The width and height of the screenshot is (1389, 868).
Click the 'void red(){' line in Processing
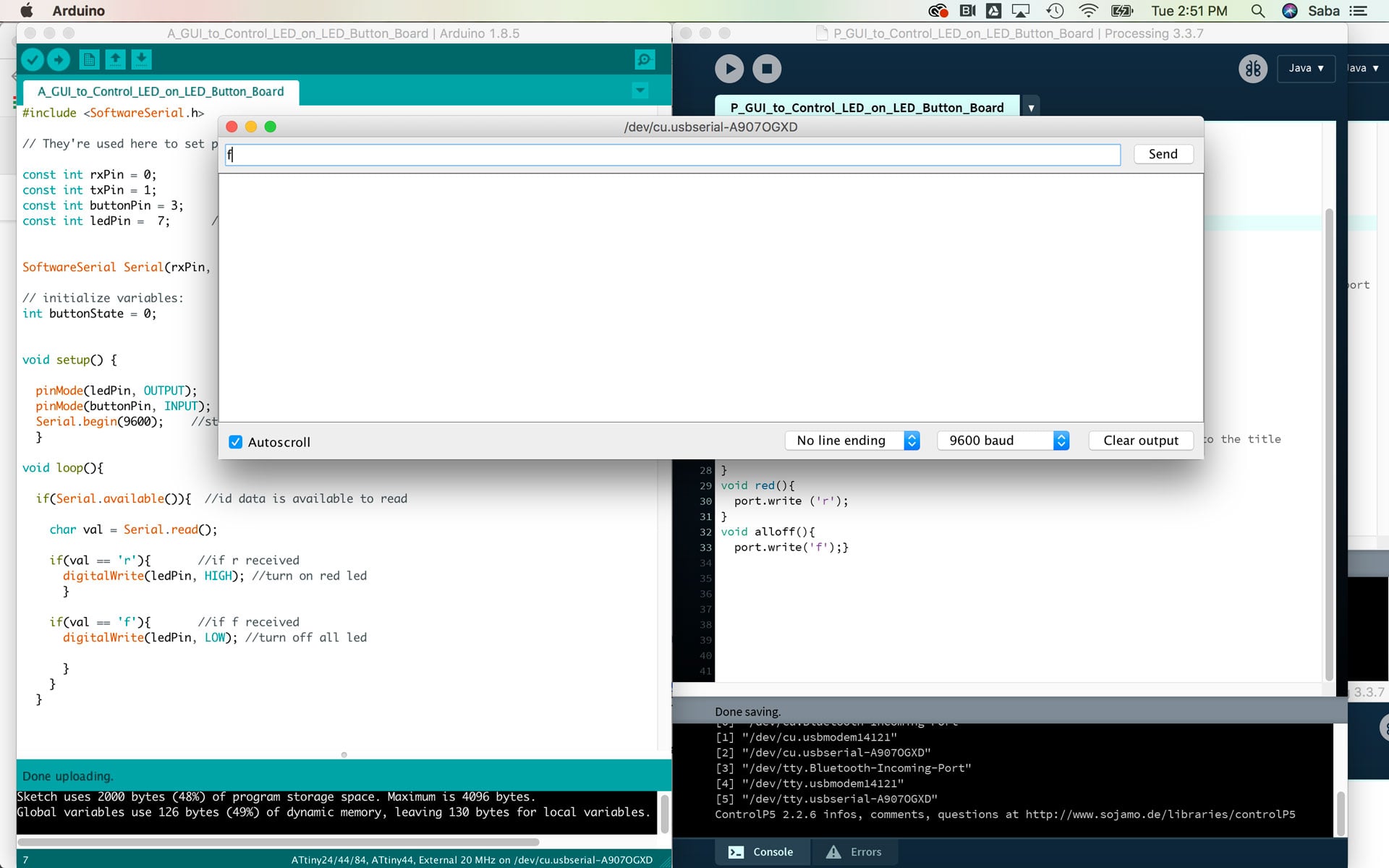coord(757,485)
